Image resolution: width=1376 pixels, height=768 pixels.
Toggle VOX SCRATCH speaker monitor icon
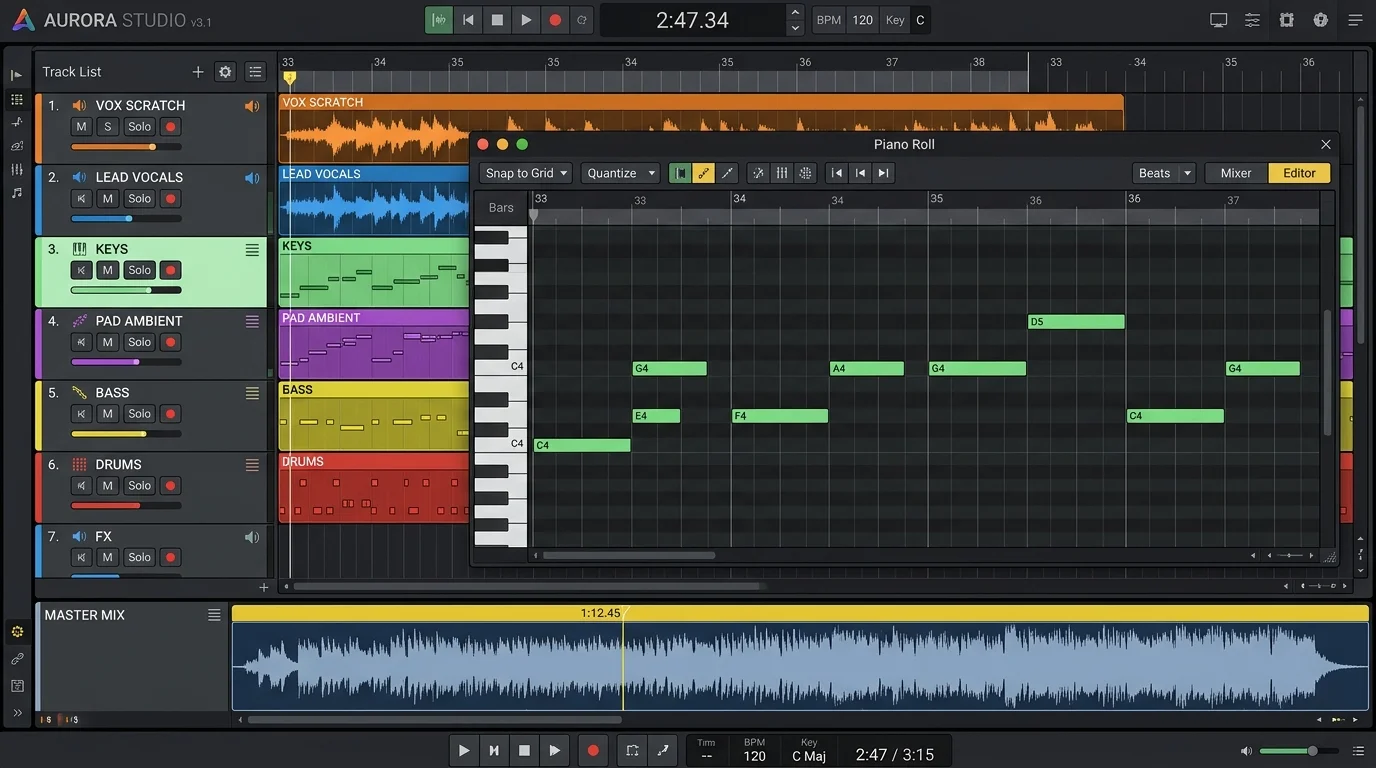pos(252,106)
